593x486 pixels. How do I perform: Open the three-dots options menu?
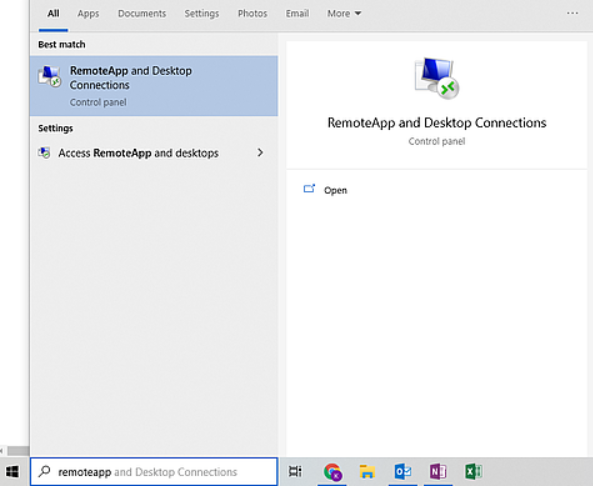pyautogui.click(x=572, y=13)
